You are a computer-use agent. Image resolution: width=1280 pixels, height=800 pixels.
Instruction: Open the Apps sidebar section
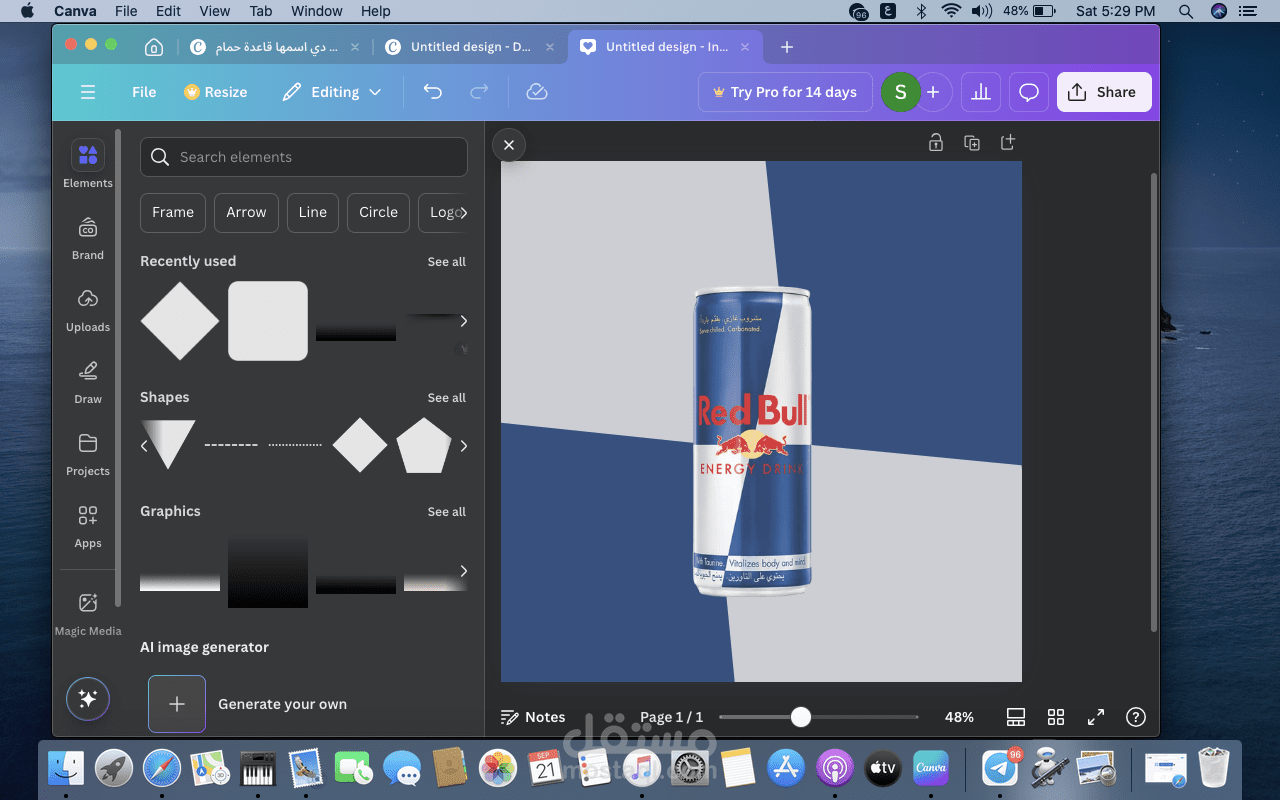[88, 526]
